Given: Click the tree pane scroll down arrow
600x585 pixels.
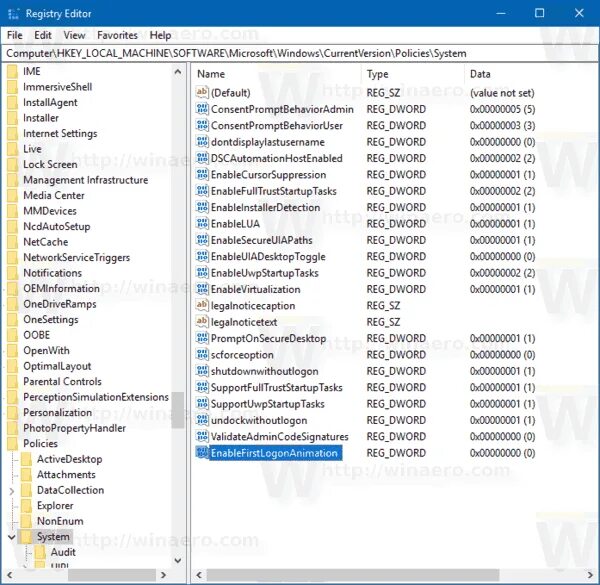Looking at the screenshot, I should click(x=178, y=561).
